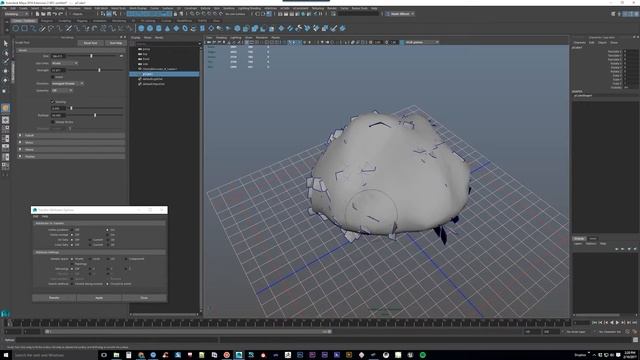Expand the Stamp section
This screenshot has height=360, width=640.
coord(72,142)
